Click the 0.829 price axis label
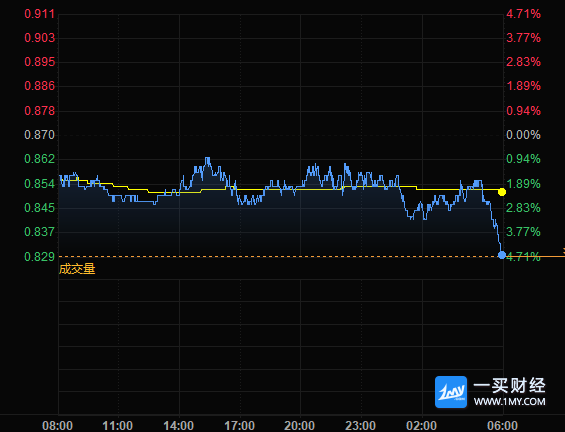Image resolution: width=565 pixels, height=432 pixels. point(39,257)
